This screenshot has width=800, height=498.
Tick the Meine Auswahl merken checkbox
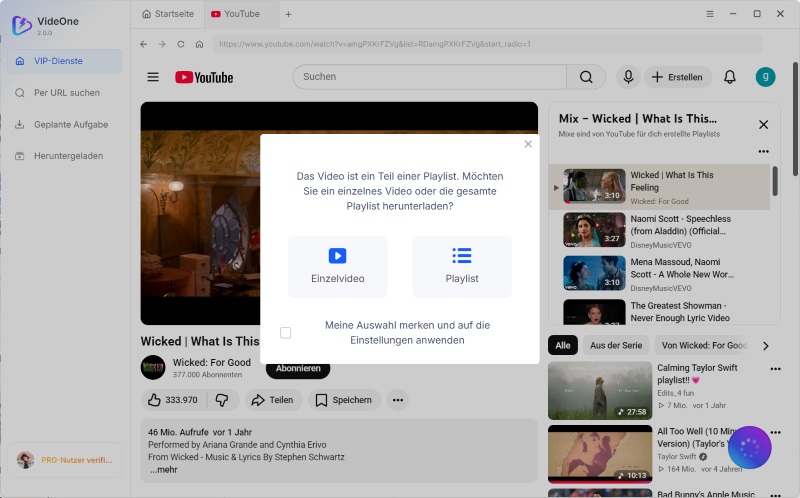point(285,333)
